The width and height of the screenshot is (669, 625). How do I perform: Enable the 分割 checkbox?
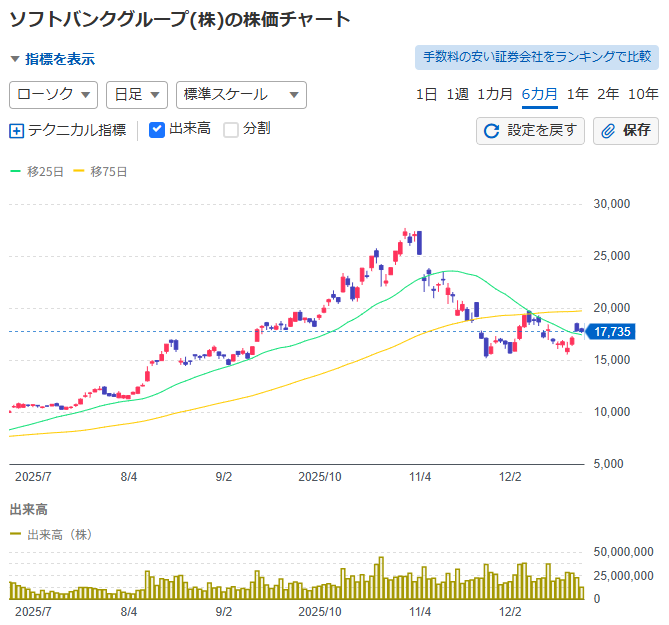(x=231, y=129)
